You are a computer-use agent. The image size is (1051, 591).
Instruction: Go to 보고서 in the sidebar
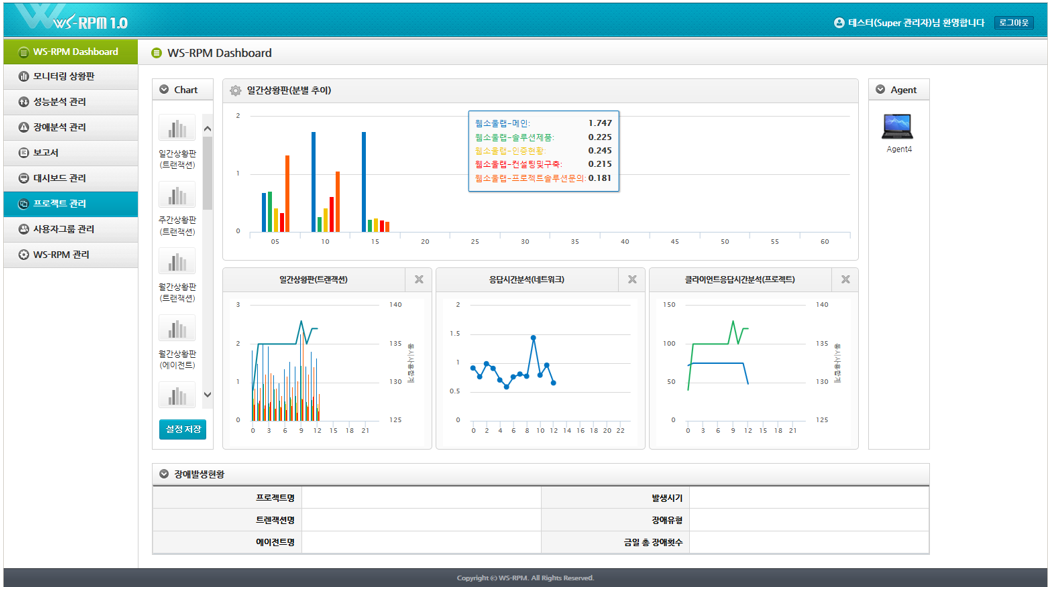[x=70, y=153]
